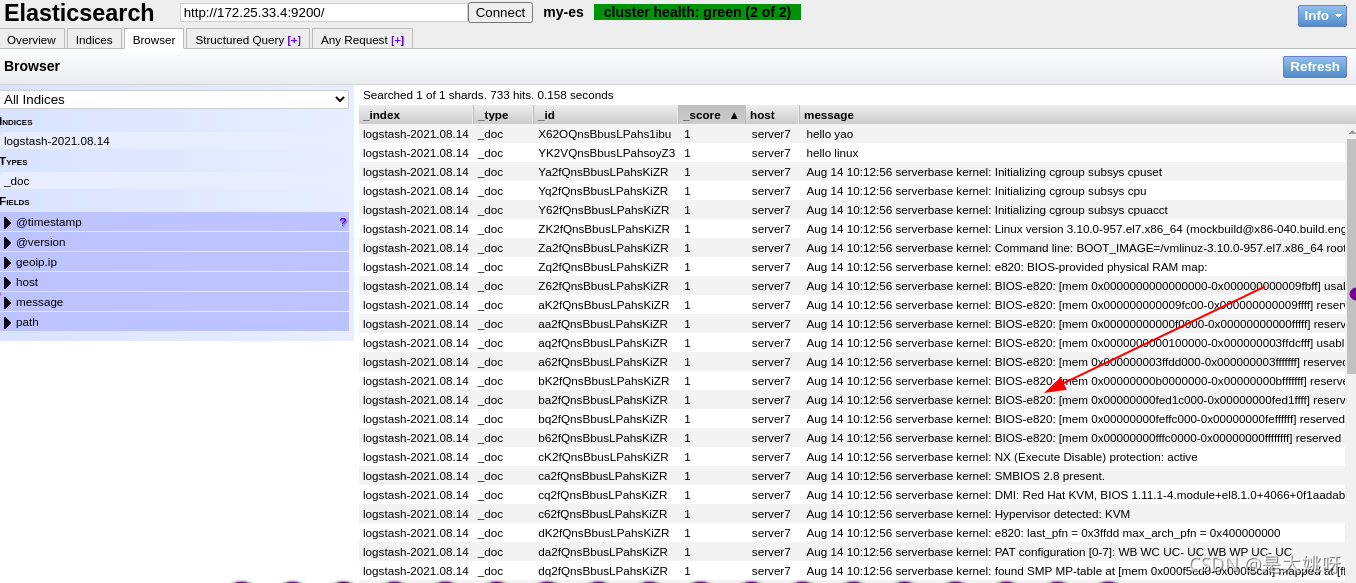
Task: Sort by the _id column header
Action: tap(605, 115)
